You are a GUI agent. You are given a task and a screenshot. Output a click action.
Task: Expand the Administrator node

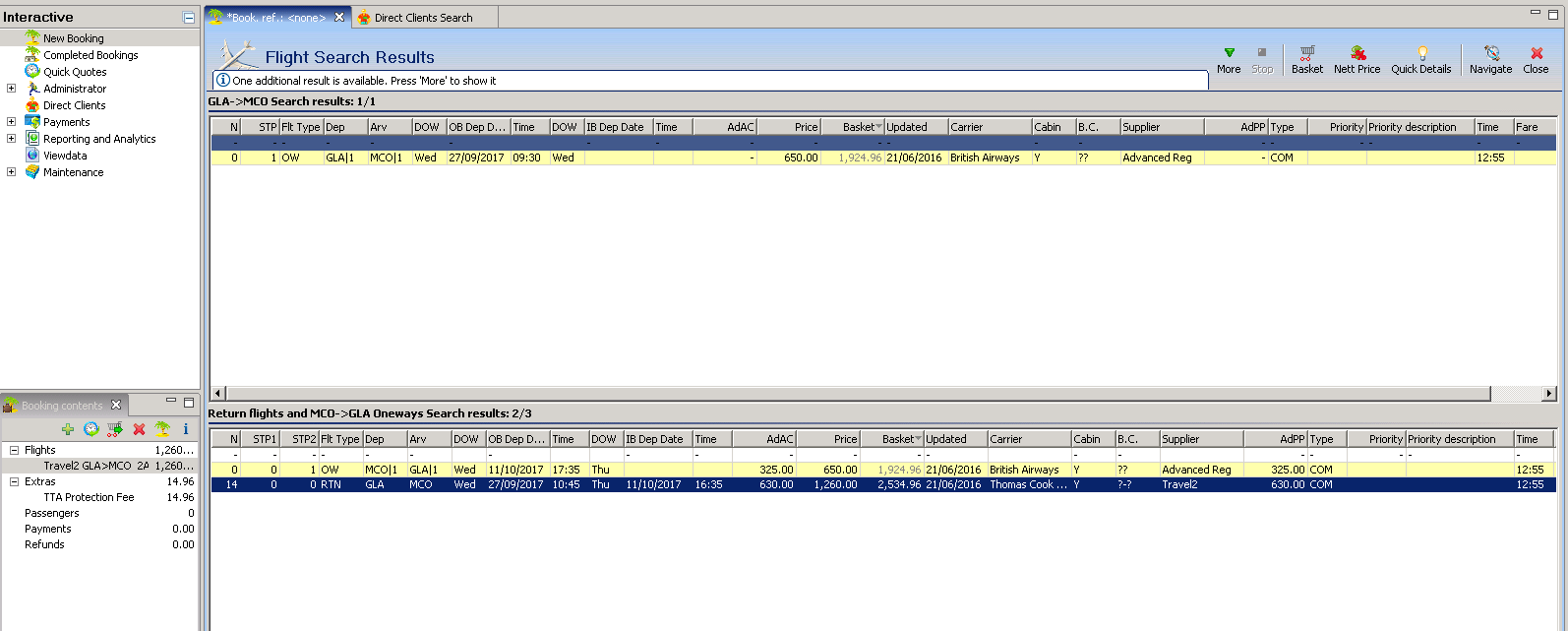tap(12, 89)
